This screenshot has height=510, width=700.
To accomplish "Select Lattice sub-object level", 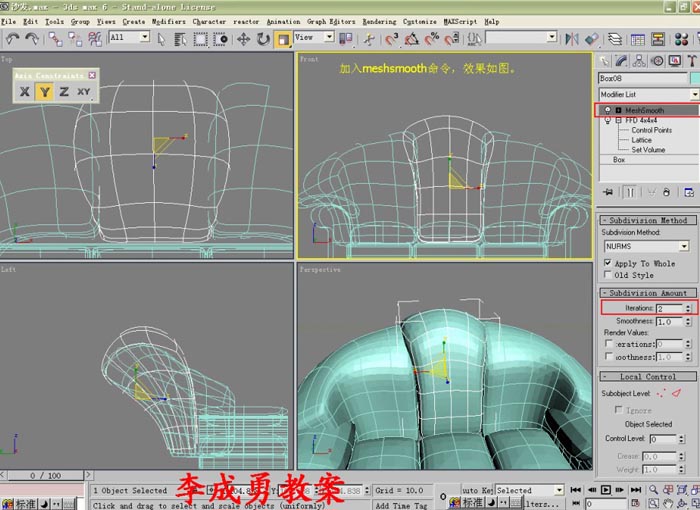I will pos(642,140).
